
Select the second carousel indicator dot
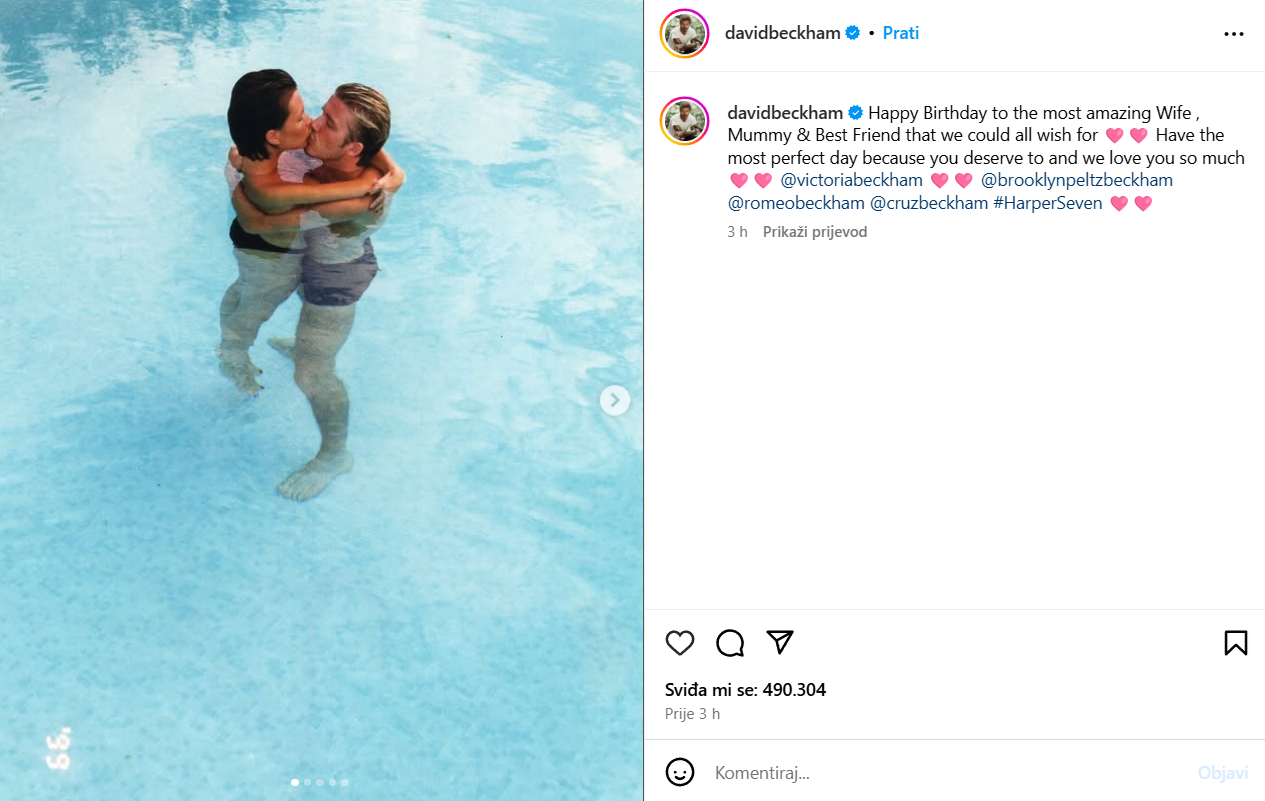click(x=307, y=782)
